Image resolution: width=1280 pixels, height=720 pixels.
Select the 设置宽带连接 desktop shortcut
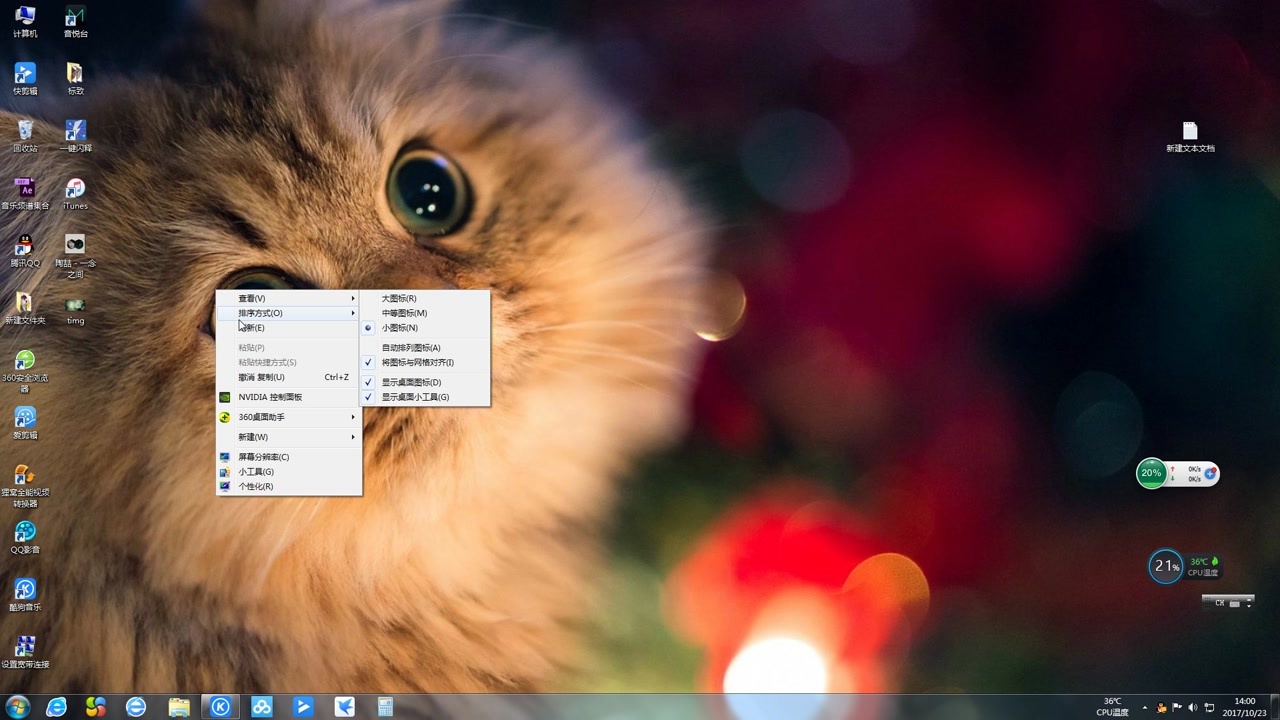point(25,652)
